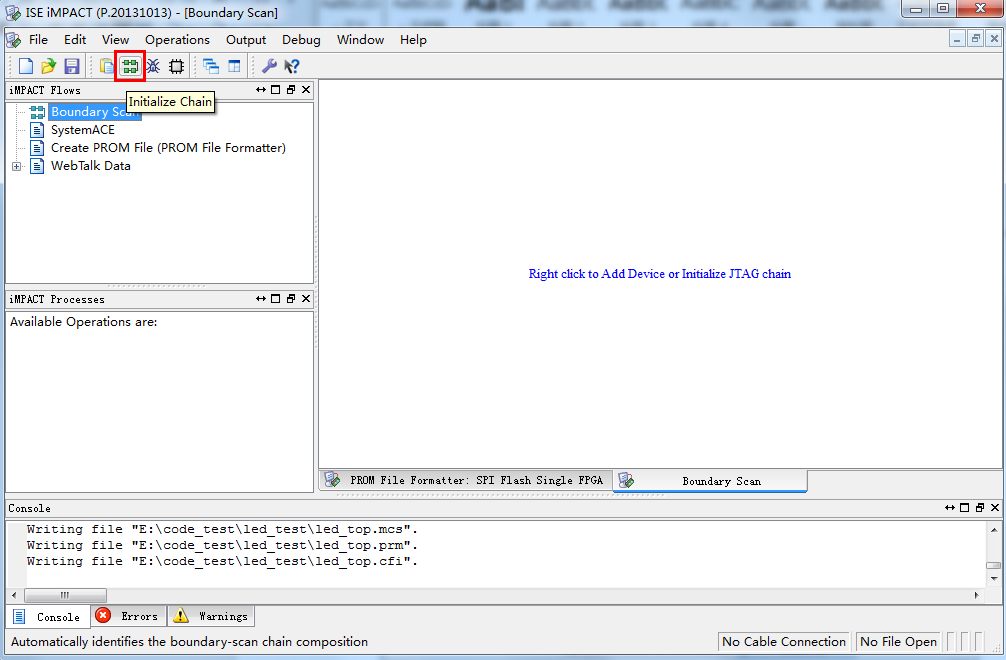The image size is (1006, 660).
Task: Maximize the iMPACT Processes panel
Action: [x=275, y=299]
